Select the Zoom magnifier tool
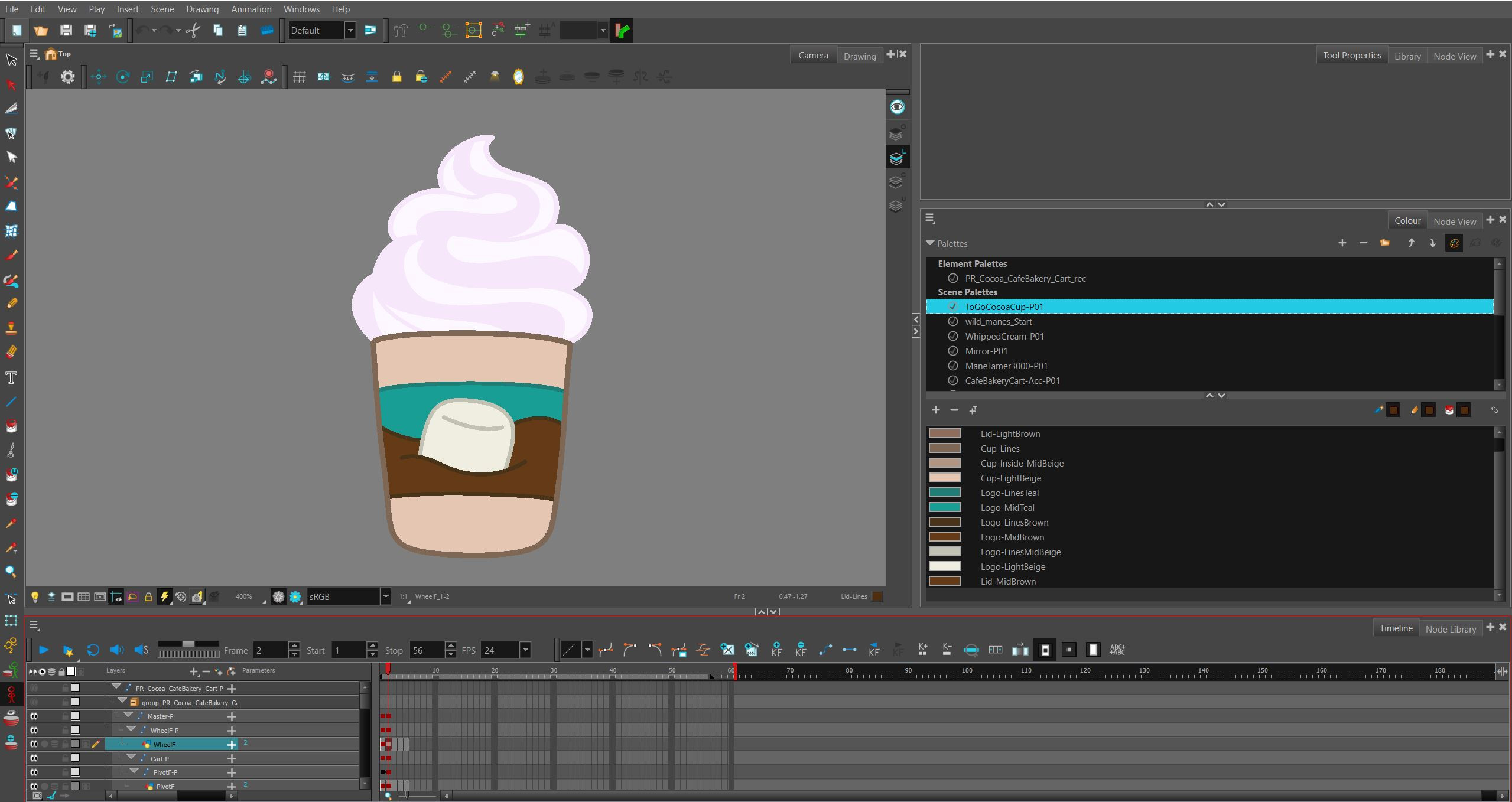The image size is (1512, 802). coord(11,572)
